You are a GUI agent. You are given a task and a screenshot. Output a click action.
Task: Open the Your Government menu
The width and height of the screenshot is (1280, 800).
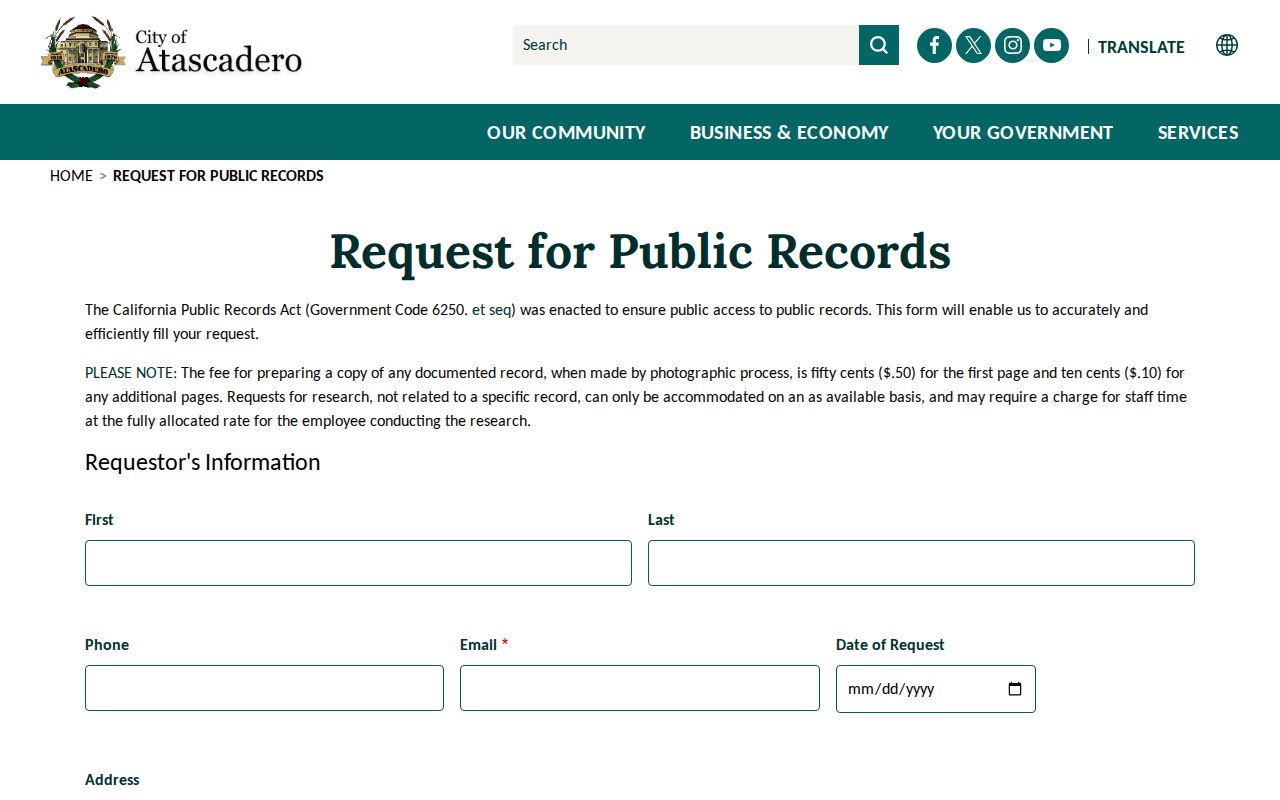[x=1023, y=132]
